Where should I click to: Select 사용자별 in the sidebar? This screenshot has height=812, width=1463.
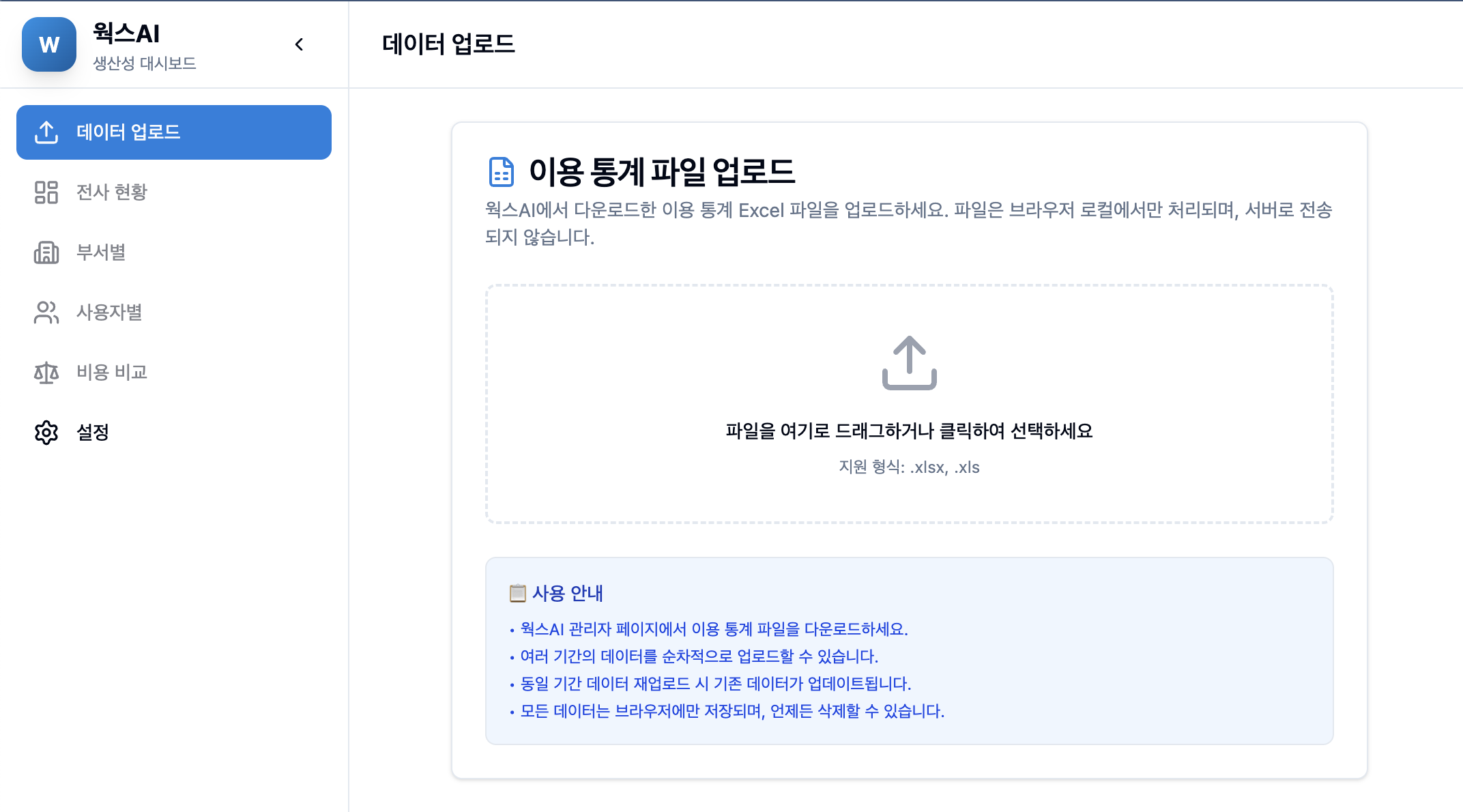pos(109,313)
